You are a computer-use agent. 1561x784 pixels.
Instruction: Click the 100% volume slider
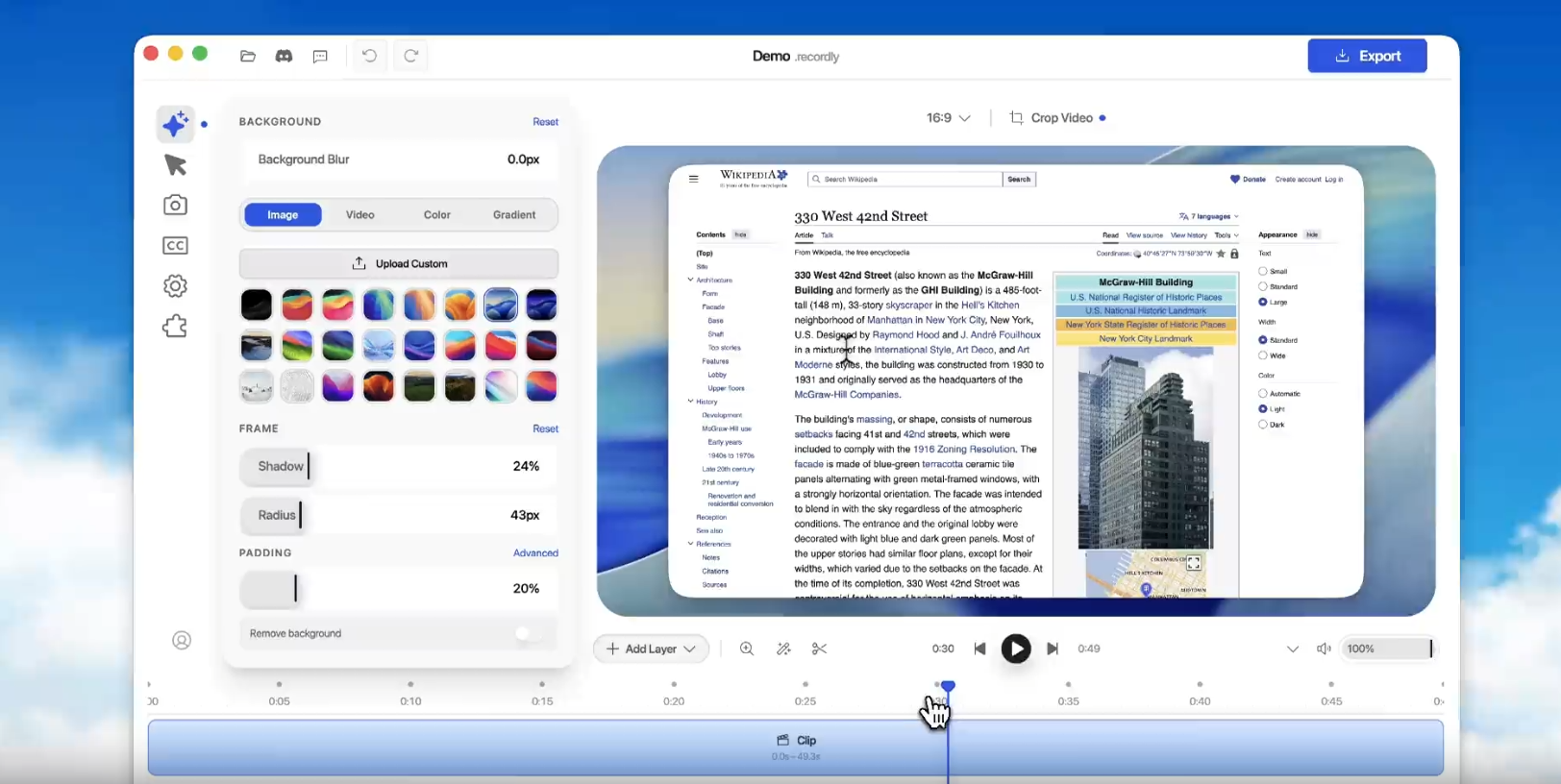pos(1387,649)
